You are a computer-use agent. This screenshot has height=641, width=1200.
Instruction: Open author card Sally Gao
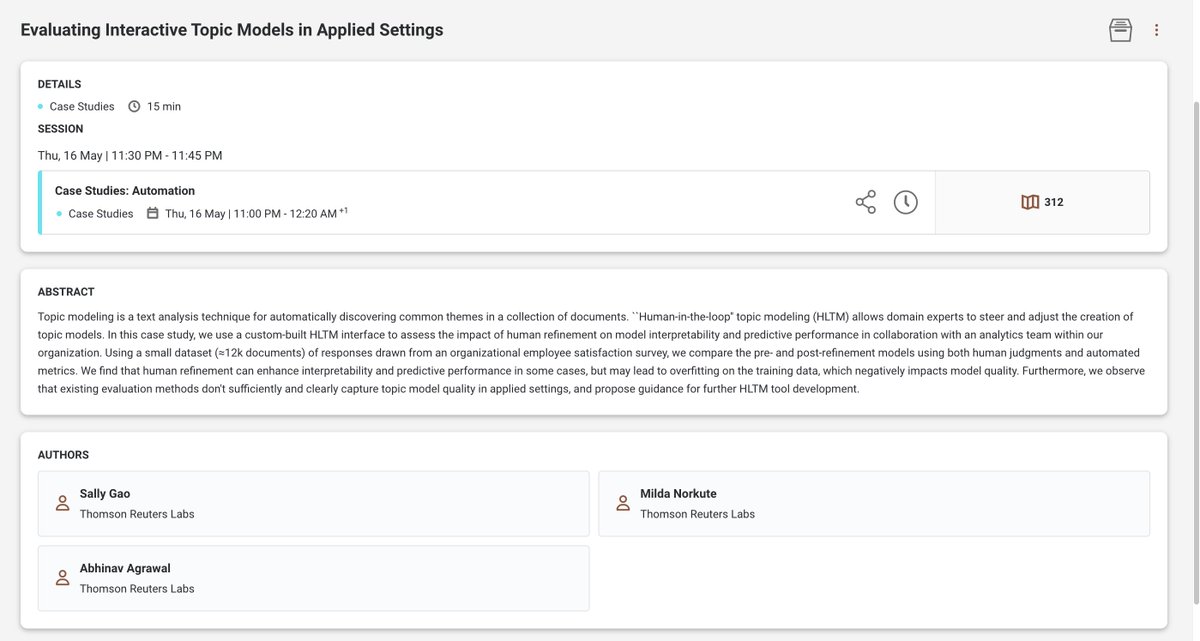pos(314,504)
